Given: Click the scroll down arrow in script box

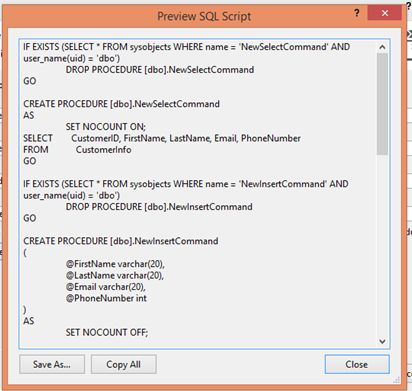Looking at the screenshot, I should [x=382, y=341].
